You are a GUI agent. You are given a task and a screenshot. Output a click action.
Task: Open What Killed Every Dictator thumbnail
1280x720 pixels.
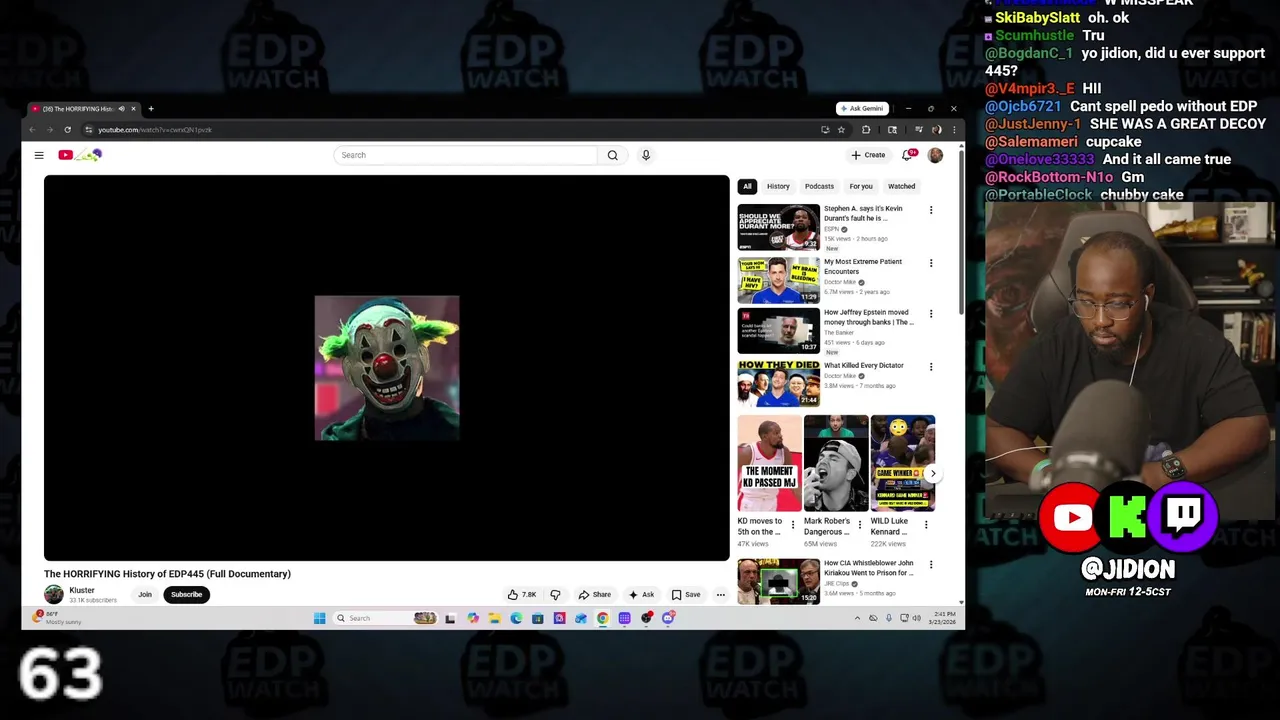pyautogui.click(x=778, y=384)
